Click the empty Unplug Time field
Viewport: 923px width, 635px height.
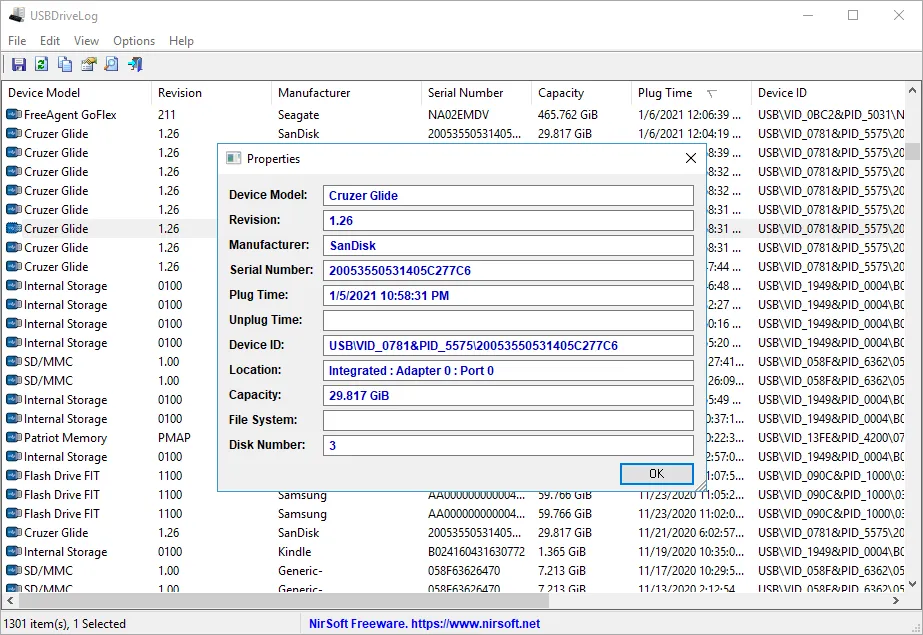pyautogui.click(x=508, y=321)
